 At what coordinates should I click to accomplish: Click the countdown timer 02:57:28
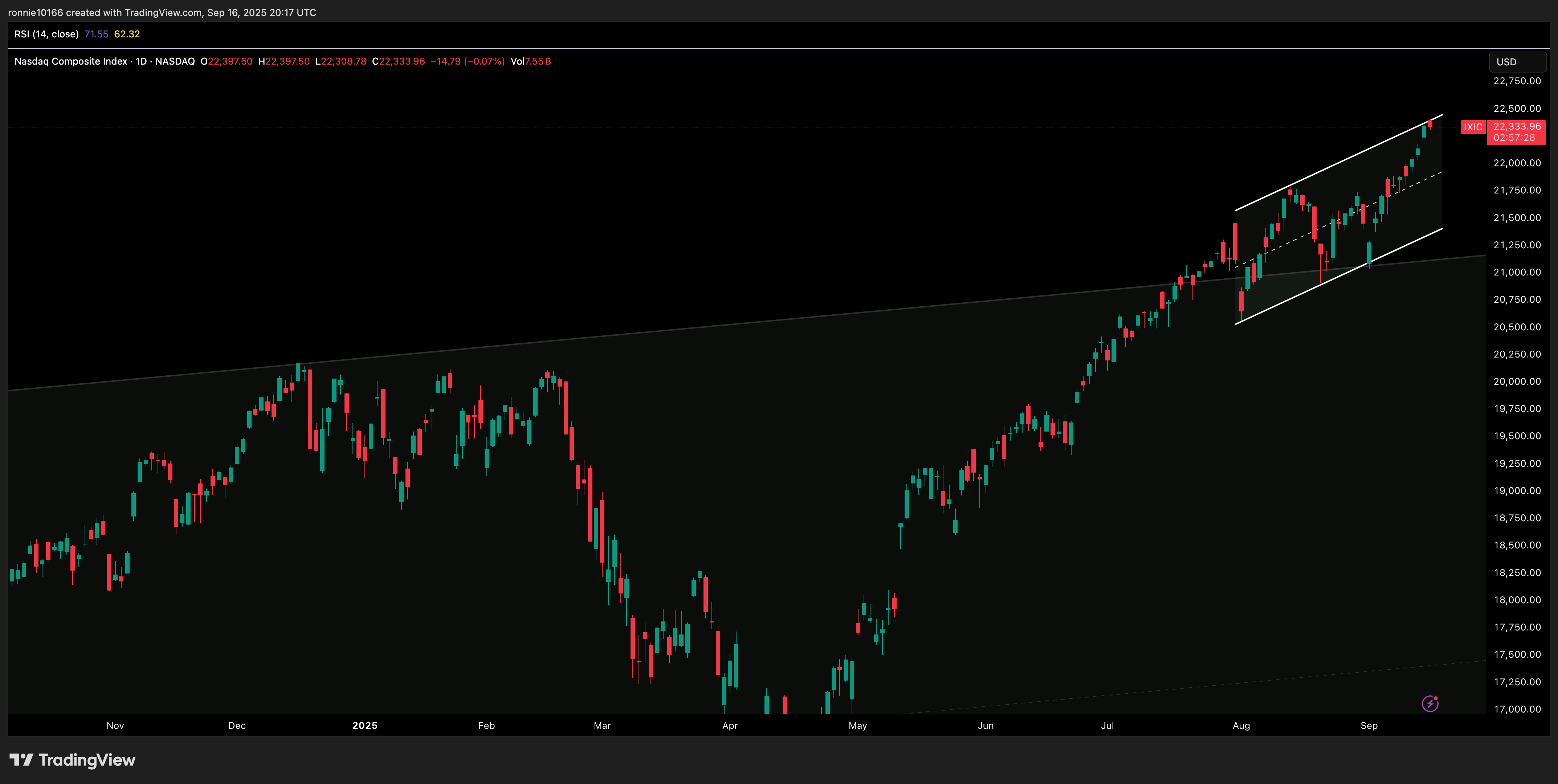[1514, 138]
